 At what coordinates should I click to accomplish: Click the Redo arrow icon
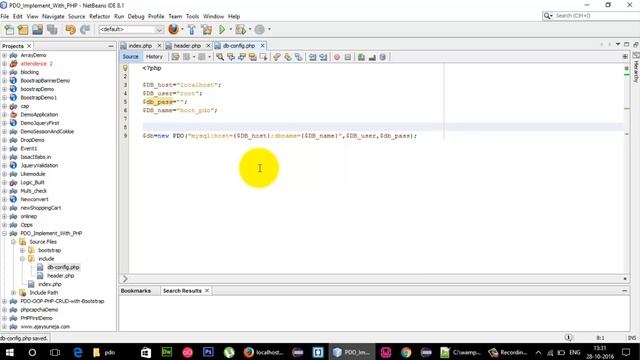85,29
